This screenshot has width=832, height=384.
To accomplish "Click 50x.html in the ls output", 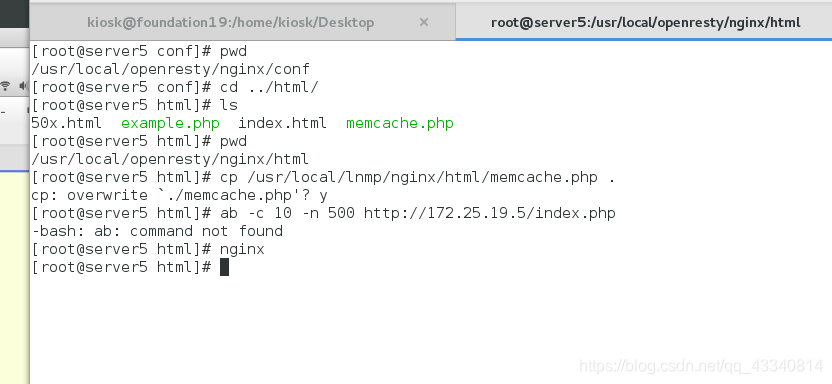I will click(66, 123).
